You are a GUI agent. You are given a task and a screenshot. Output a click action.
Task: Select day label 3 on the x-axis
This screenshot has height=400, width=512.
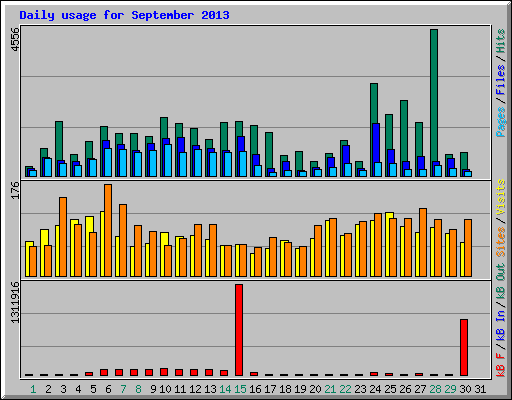(x=63, y=389)
